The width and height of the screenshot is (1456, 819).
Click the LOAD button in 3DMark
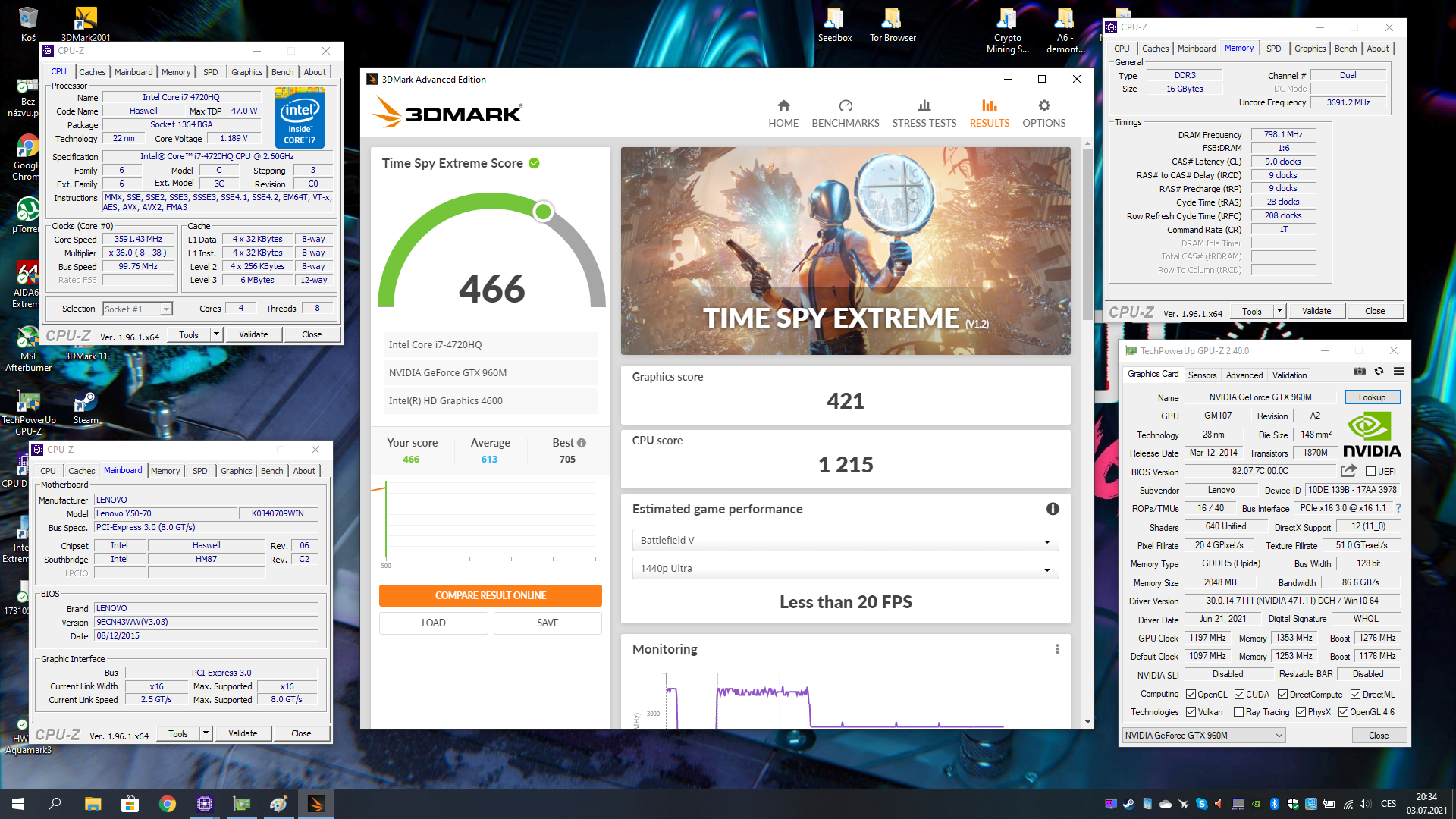(434, 623)
